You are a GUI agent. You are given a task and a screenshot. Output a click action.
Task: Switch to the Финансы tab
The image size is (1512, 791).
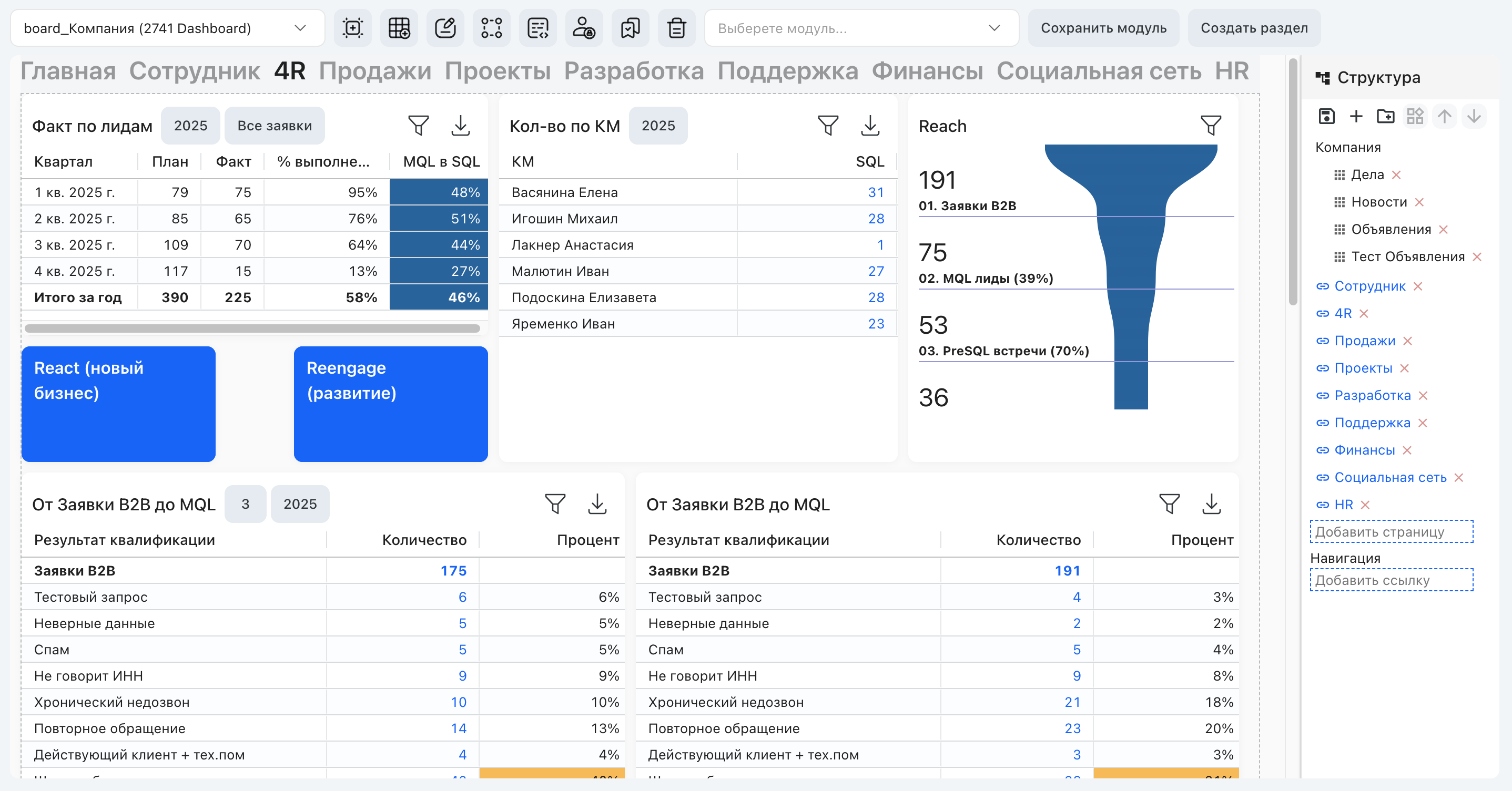[927, 71]
